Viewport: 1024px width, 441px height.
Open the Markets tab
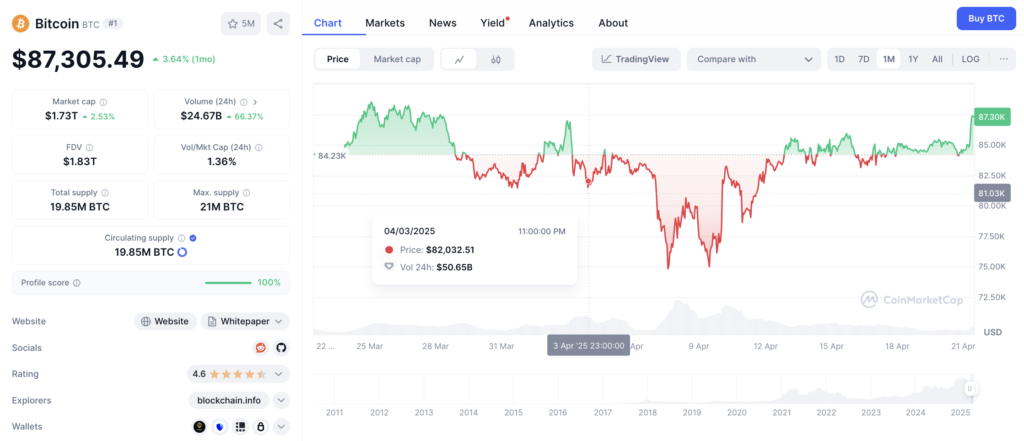(x=385, y=23)
